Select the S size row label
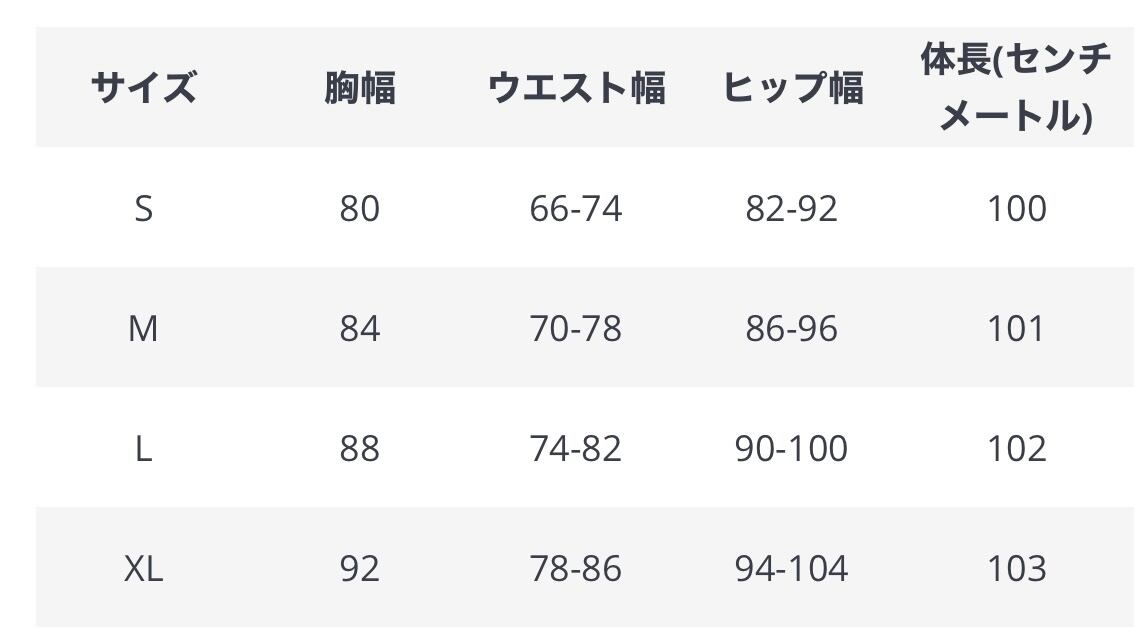Image resolution: width=1137 pixels, height=632 pixels. tap(143, 209)
